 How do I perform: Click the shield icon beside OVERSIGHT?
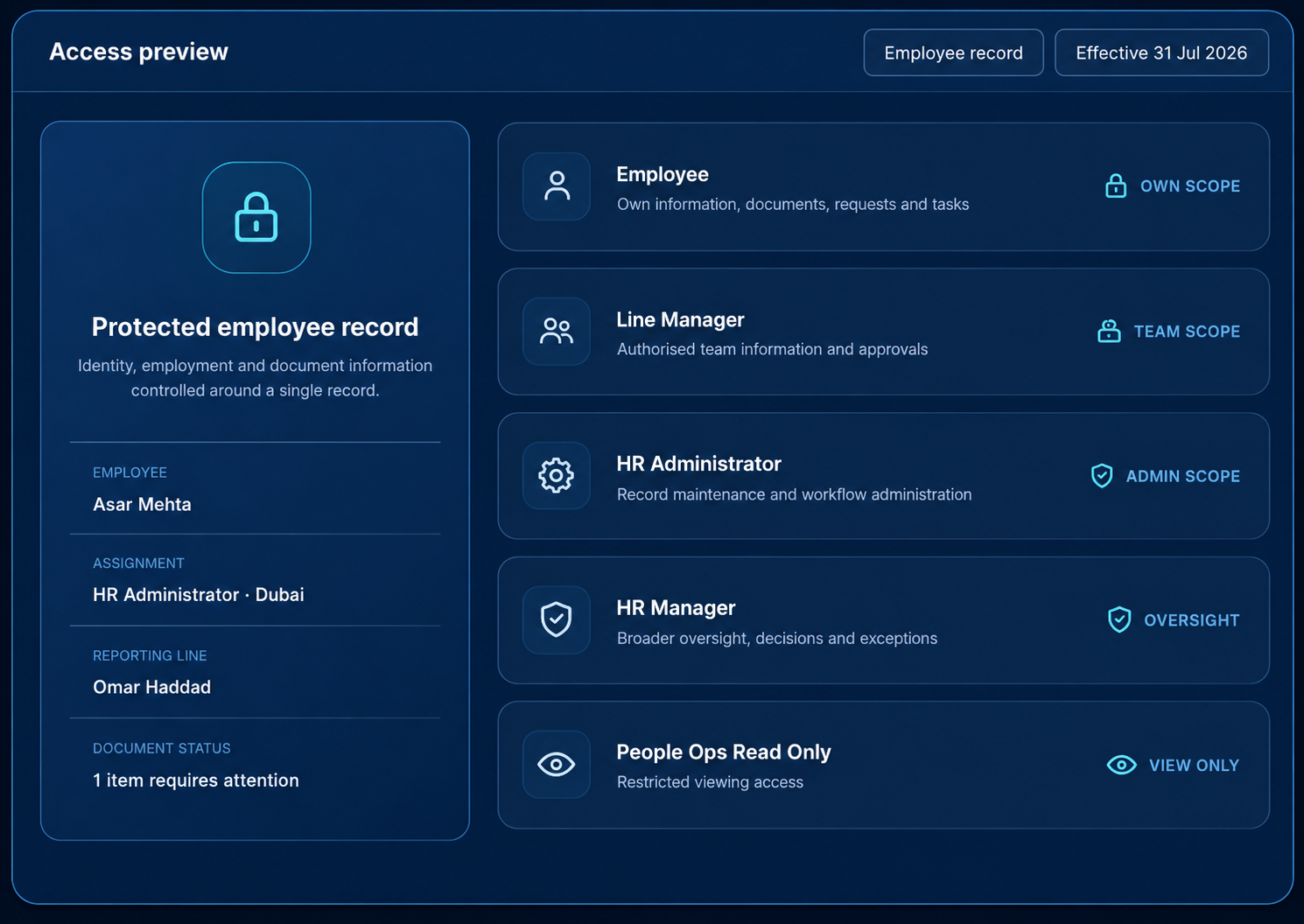pyautogui.click(x=1119, y=619)
